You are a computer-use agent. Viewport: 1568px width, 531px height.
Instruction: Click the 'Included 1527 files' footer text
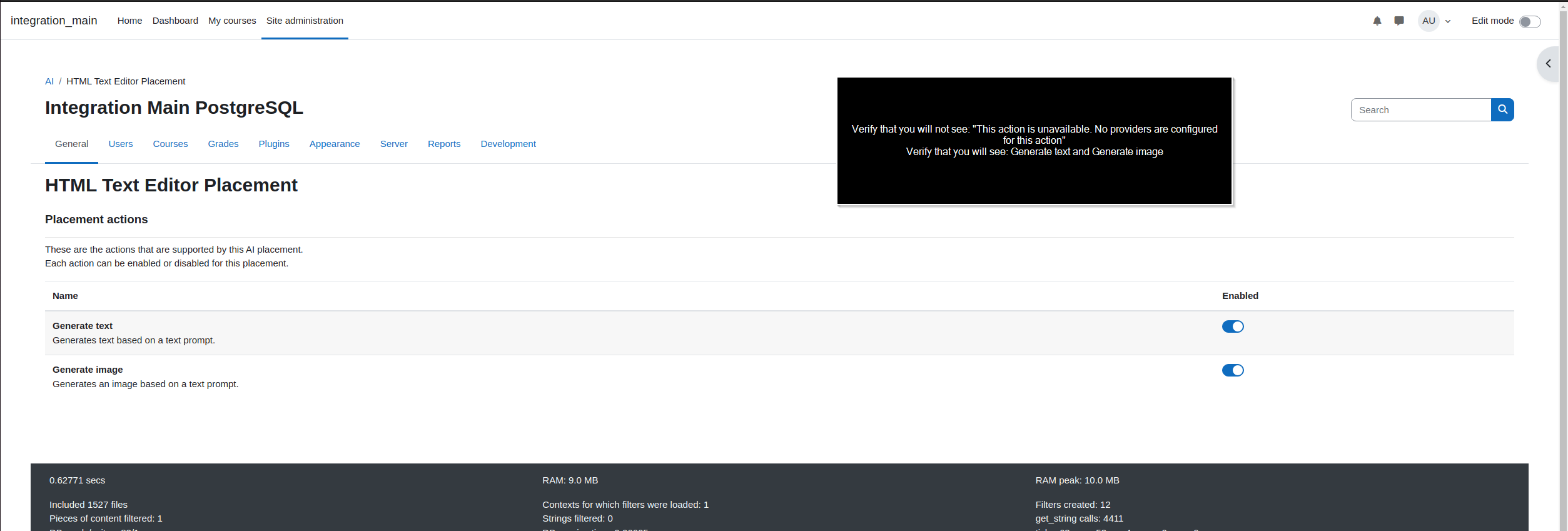pyautogui.click(x=88, y=505)
